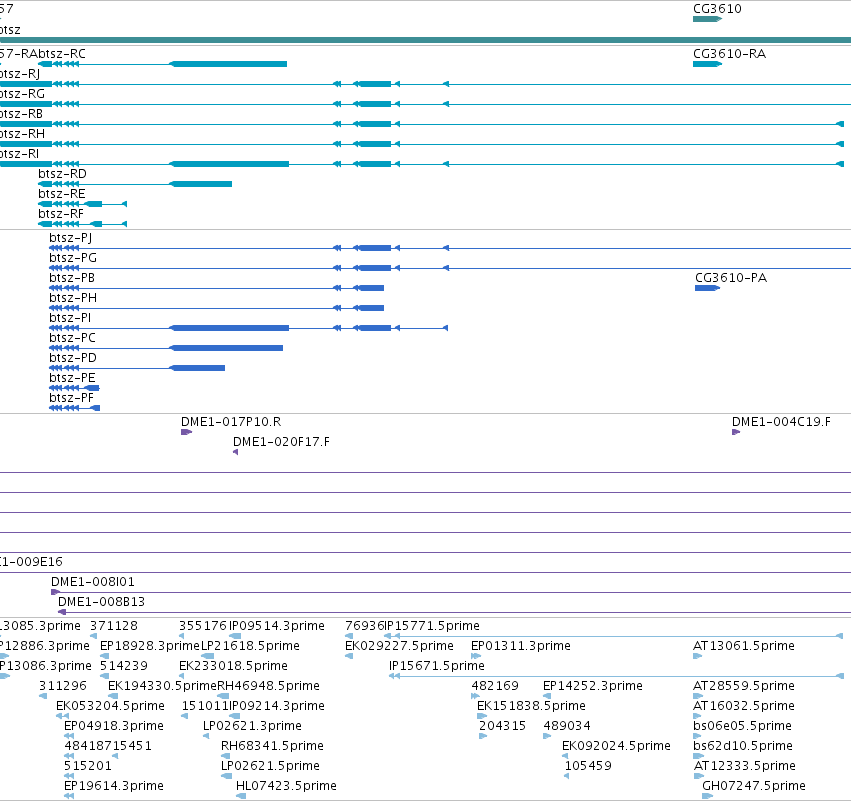Image resolution: width=851 pixels, height=801 pixels.
Task: Click EST label 105459
Action: [x=588, y=766]
